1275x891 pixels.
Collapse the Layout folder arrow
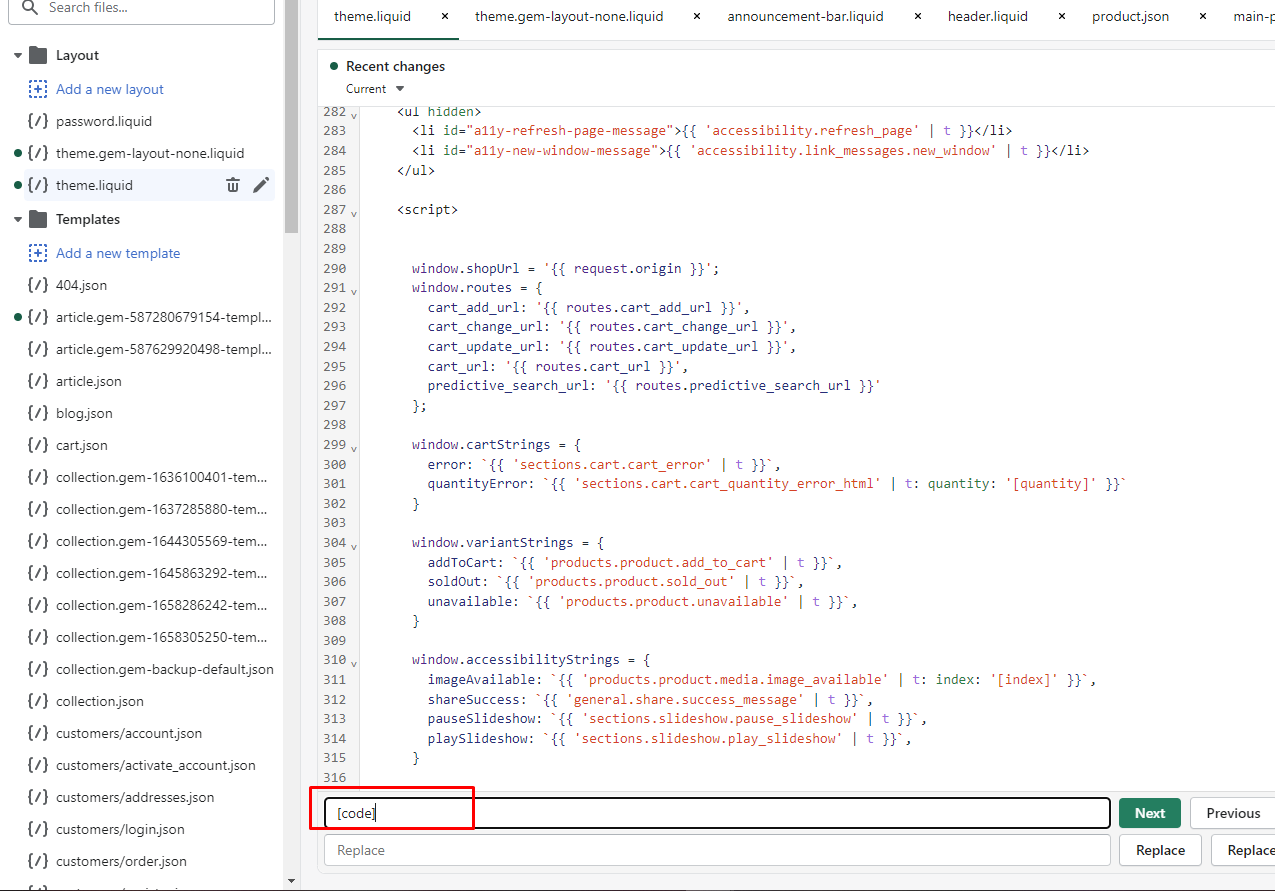pyautogui.click(x=17, y=55)
